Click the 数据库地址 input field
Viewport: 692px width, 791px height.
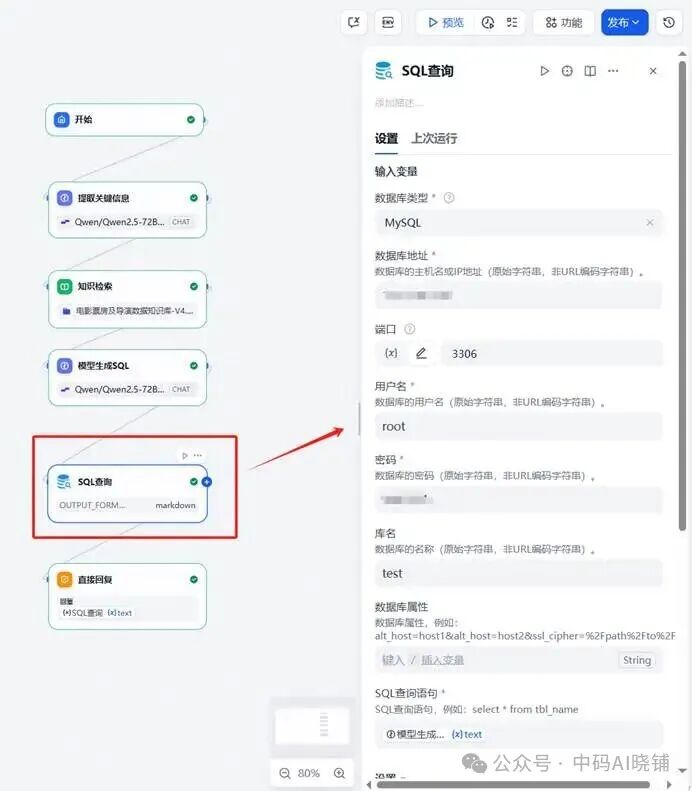(518, 296)
